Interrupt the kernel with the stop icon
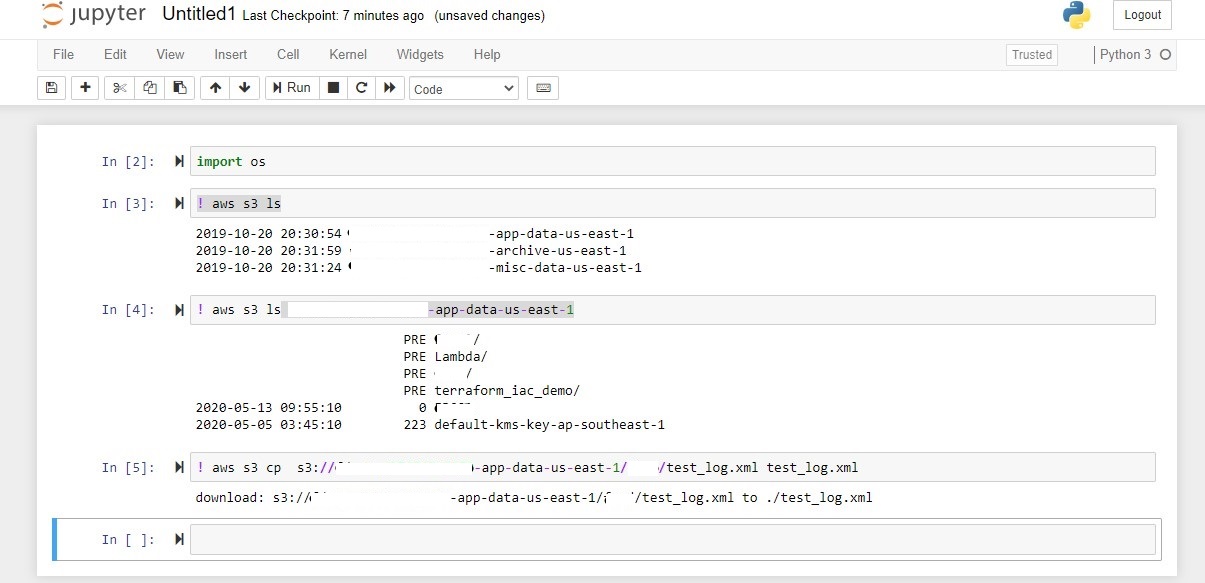 pyautogui.click(x=333, y=88)
